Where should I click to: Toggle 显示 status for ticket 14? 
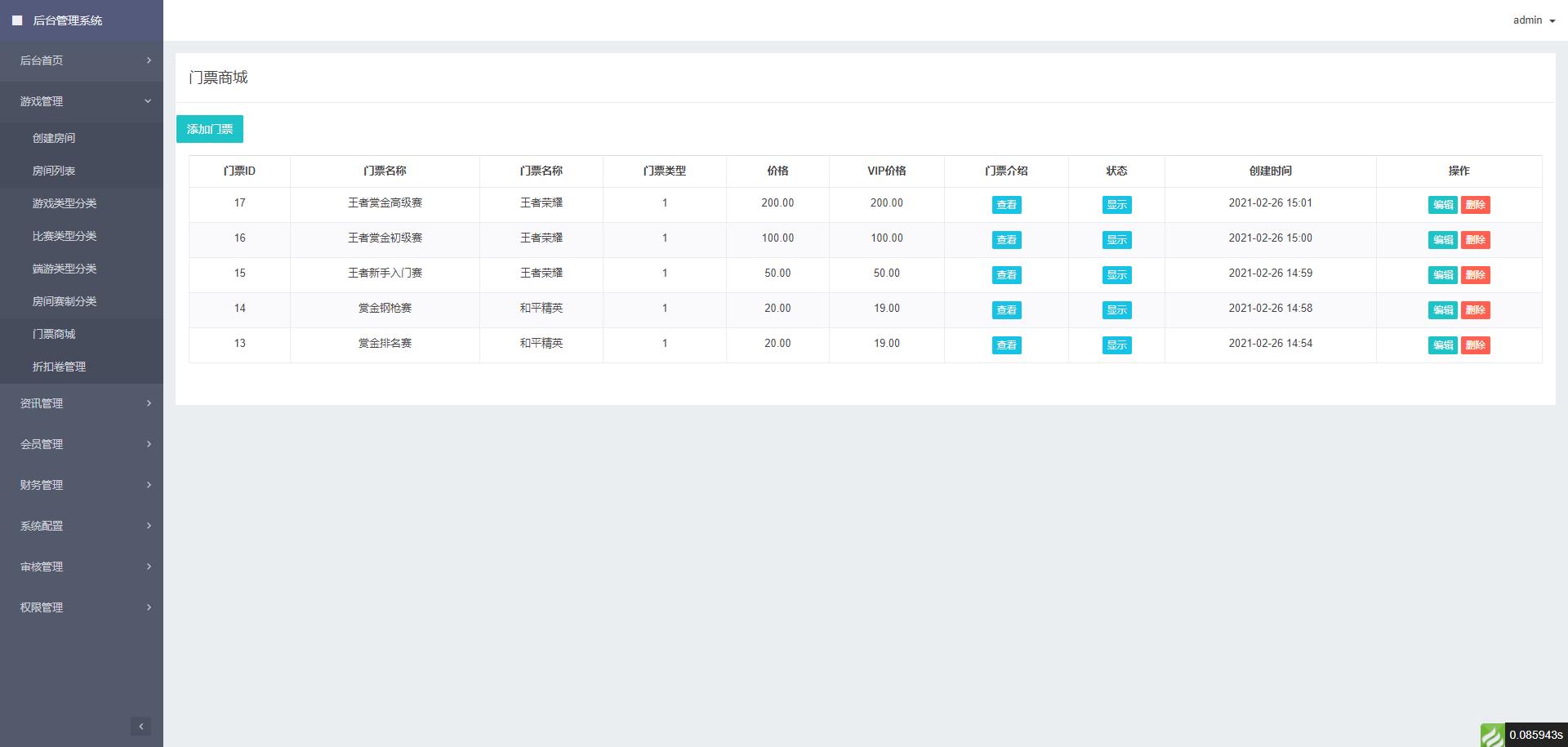click(x=1116, y=310)
